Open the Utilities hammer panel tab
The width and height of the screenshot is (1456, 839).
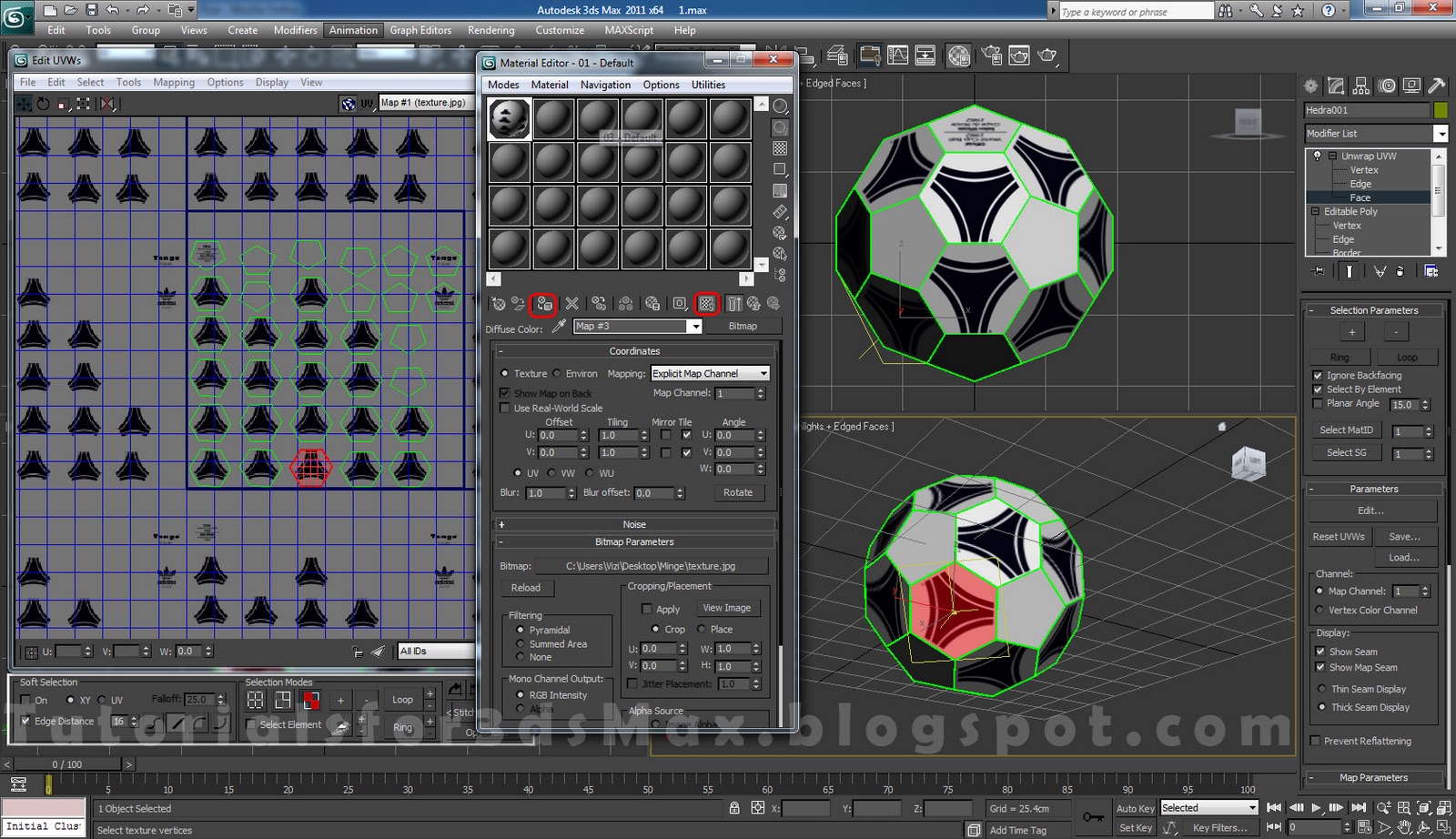click(1437, 86)
